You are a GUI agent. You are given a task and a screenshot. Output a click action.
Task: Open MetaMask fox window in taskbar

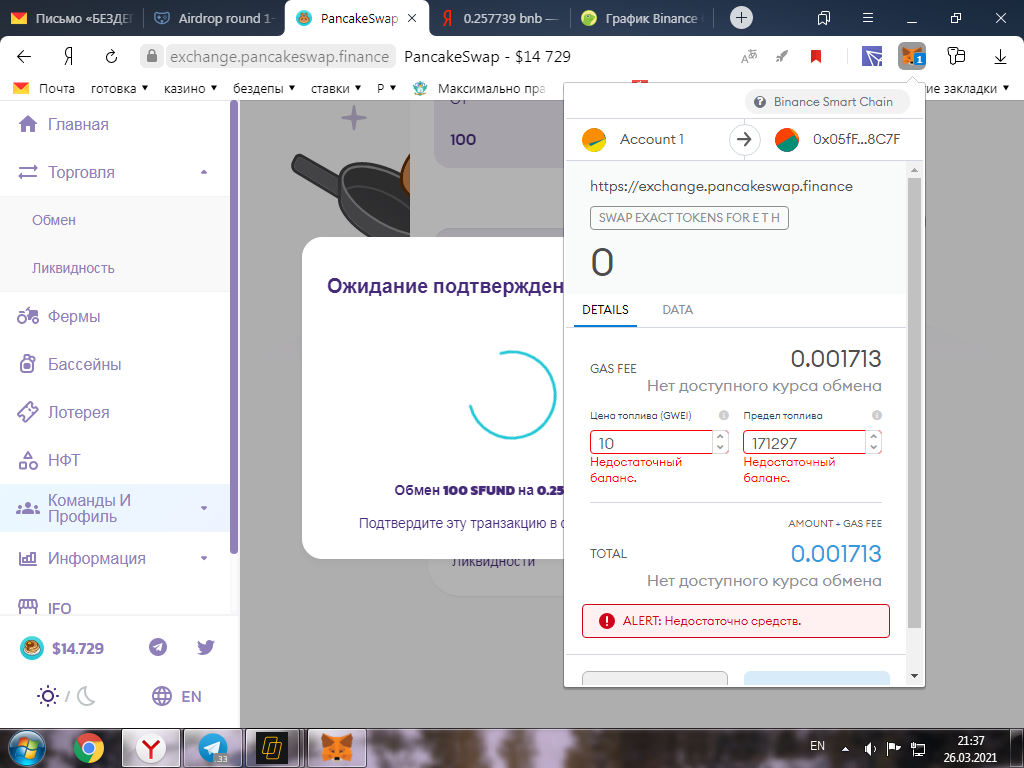pyautogui.click(x=337, y=748)
